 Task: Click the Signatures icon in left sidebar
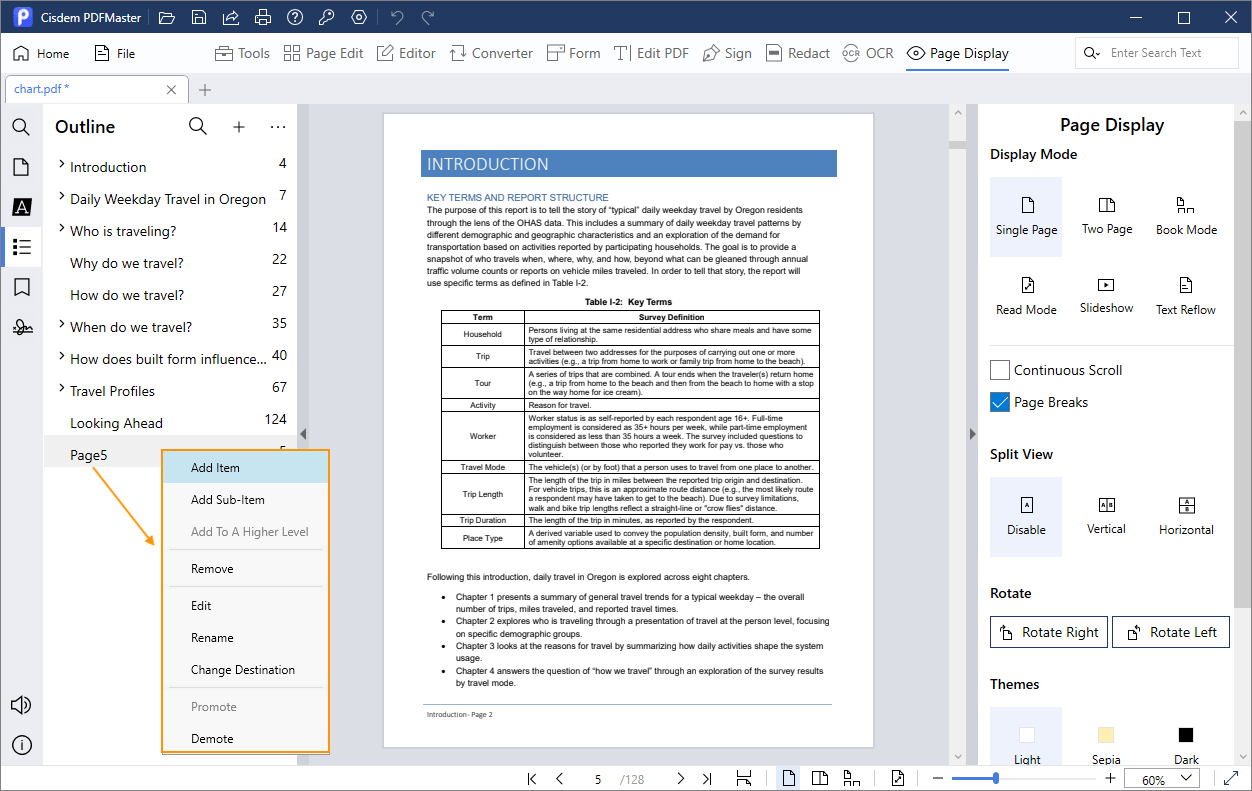(x=21, y=327)
